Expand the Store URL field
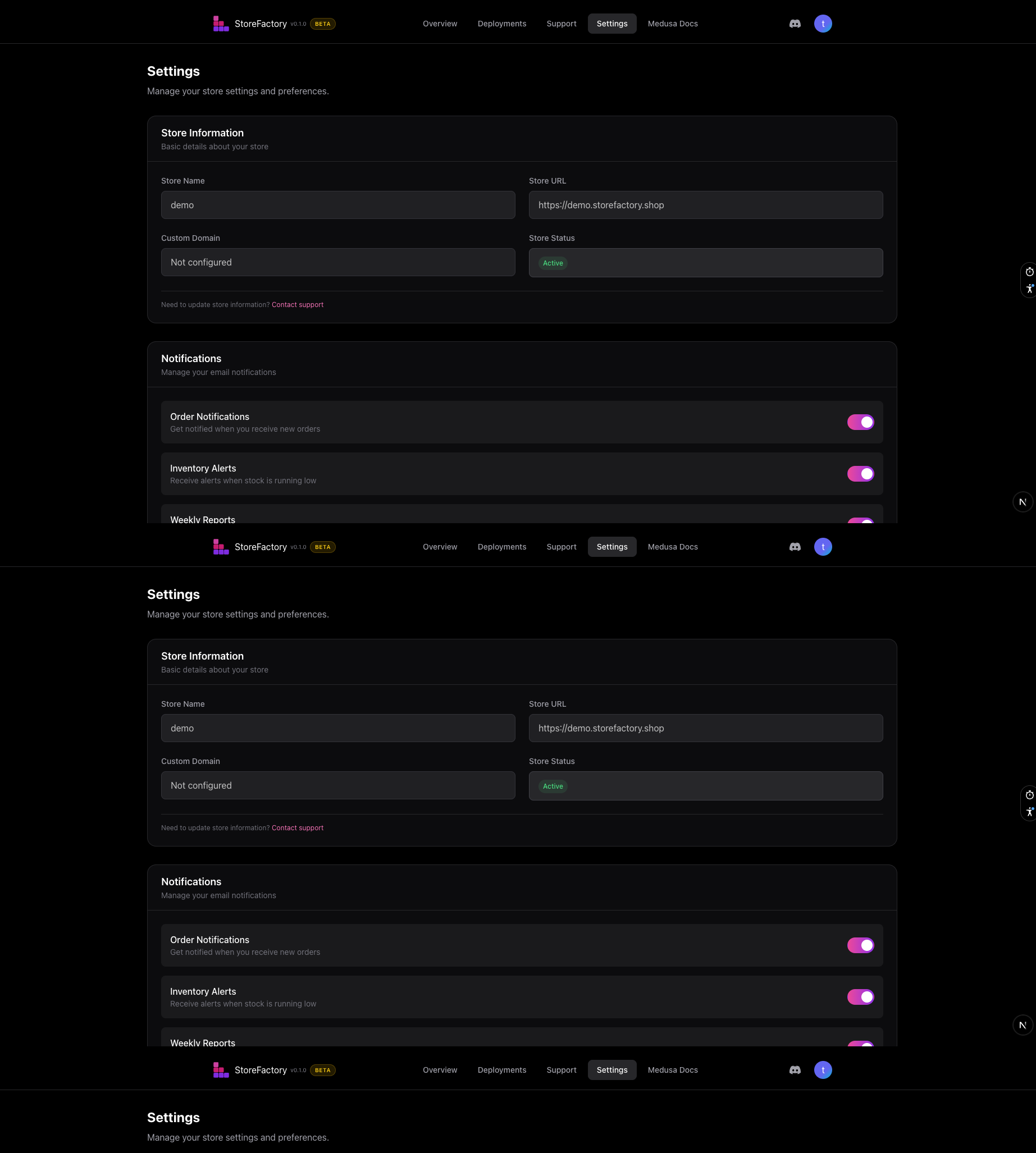Screen dimensions: 1036x1153 tap(705, 205)
